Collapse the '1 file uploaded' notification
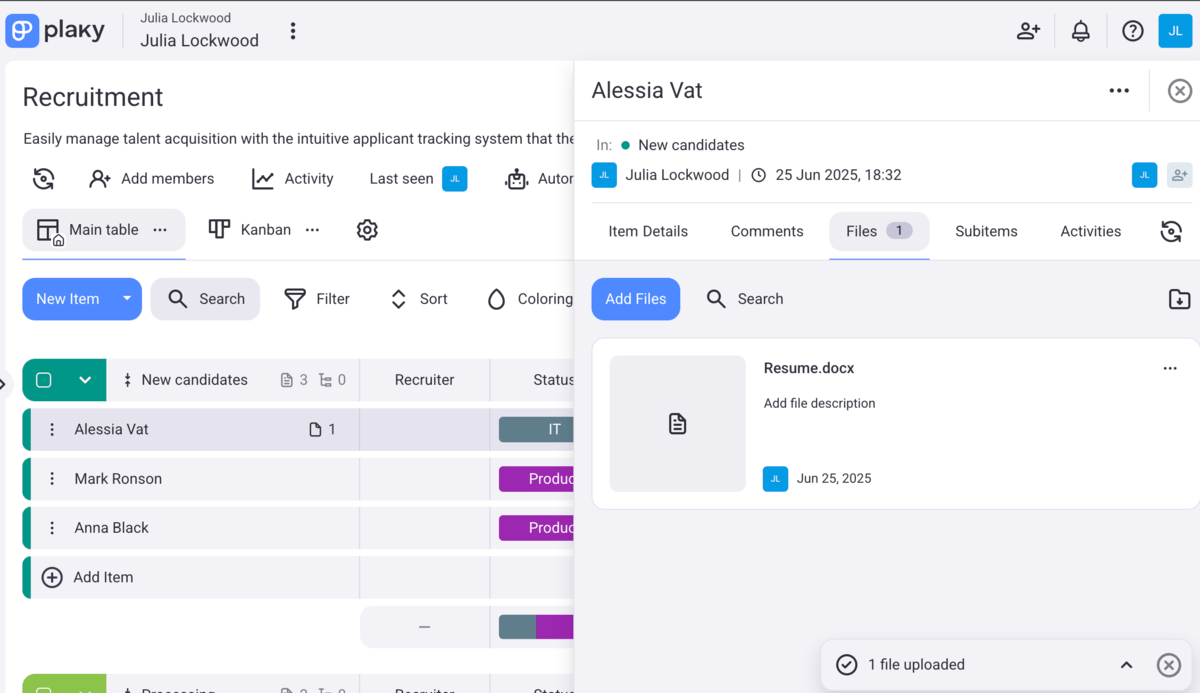Viewport: 1200px width, 693px height. click(1126, 664)
